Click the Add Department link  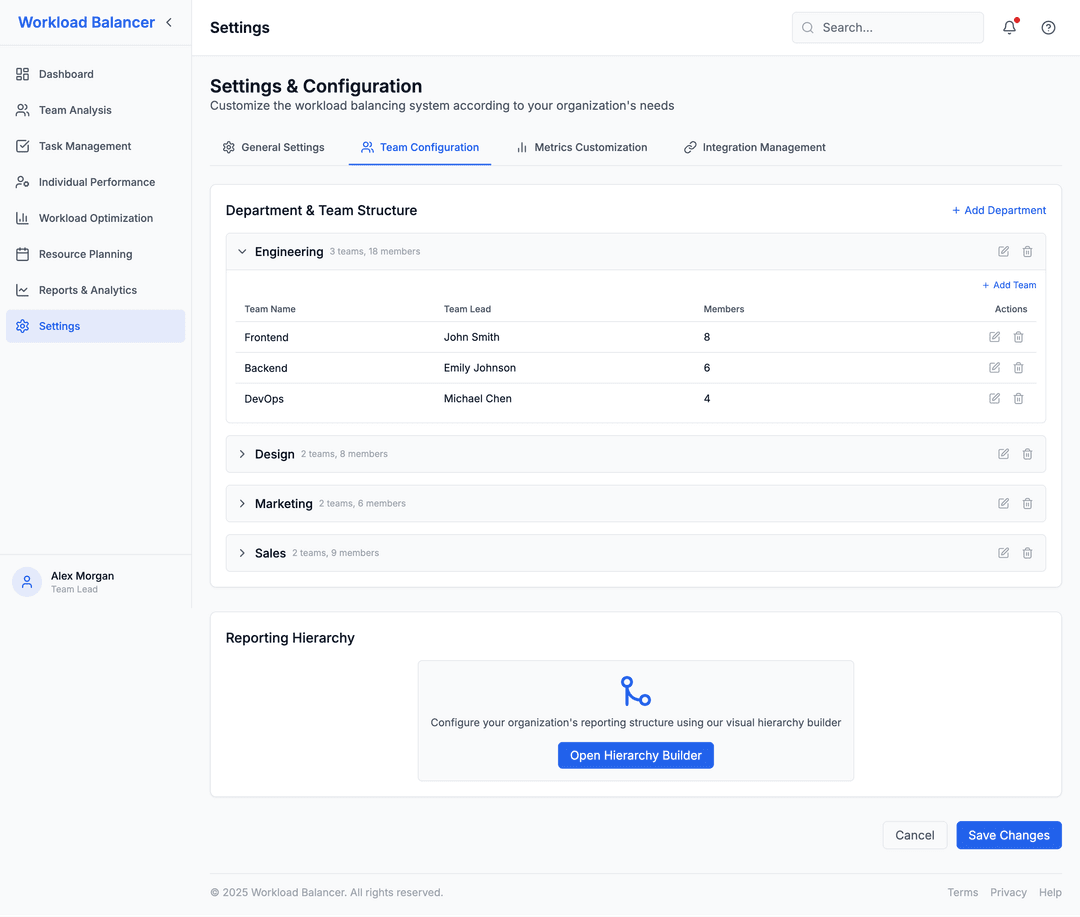tap(998, 210)
